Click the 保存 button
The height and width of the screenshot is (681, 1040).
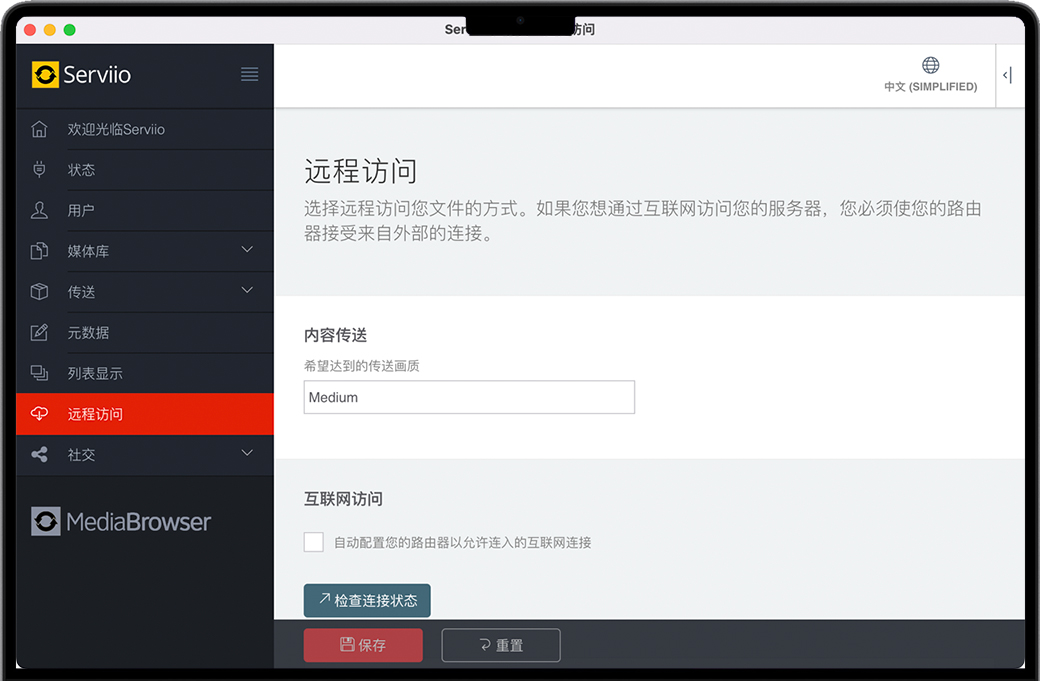point(363,645)
